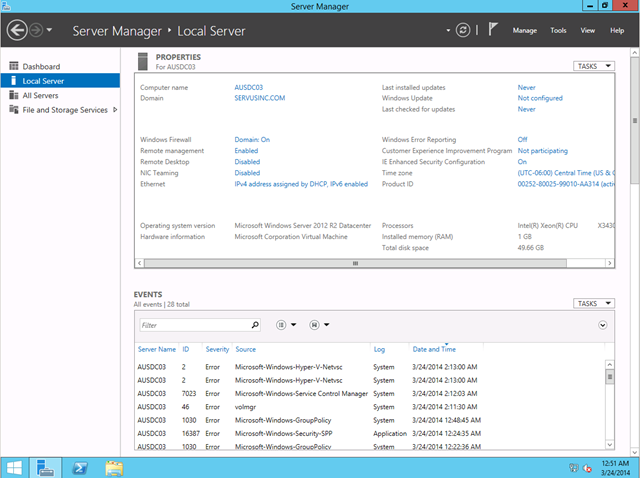Screen dimensions: 640x478
Task: Open the Events TASKS dropdown
Action: coord(594,303)
